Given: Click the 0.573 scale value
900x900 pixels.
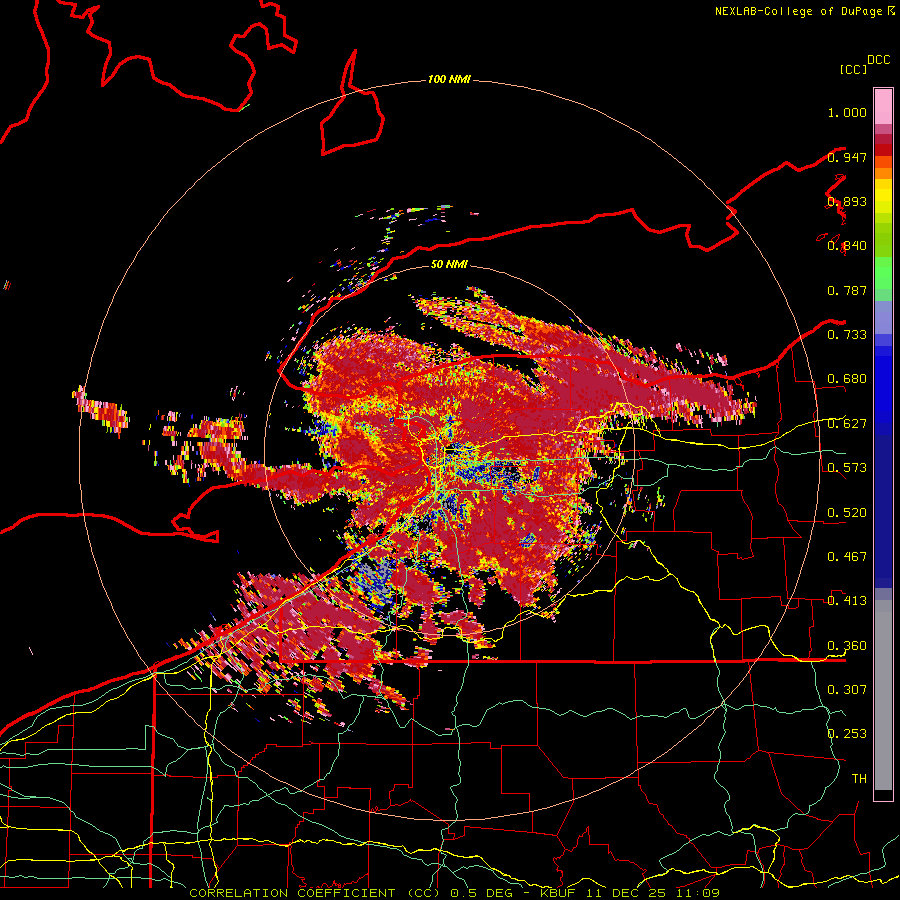Looking at the screenshot, I should (x=847, y=468).
